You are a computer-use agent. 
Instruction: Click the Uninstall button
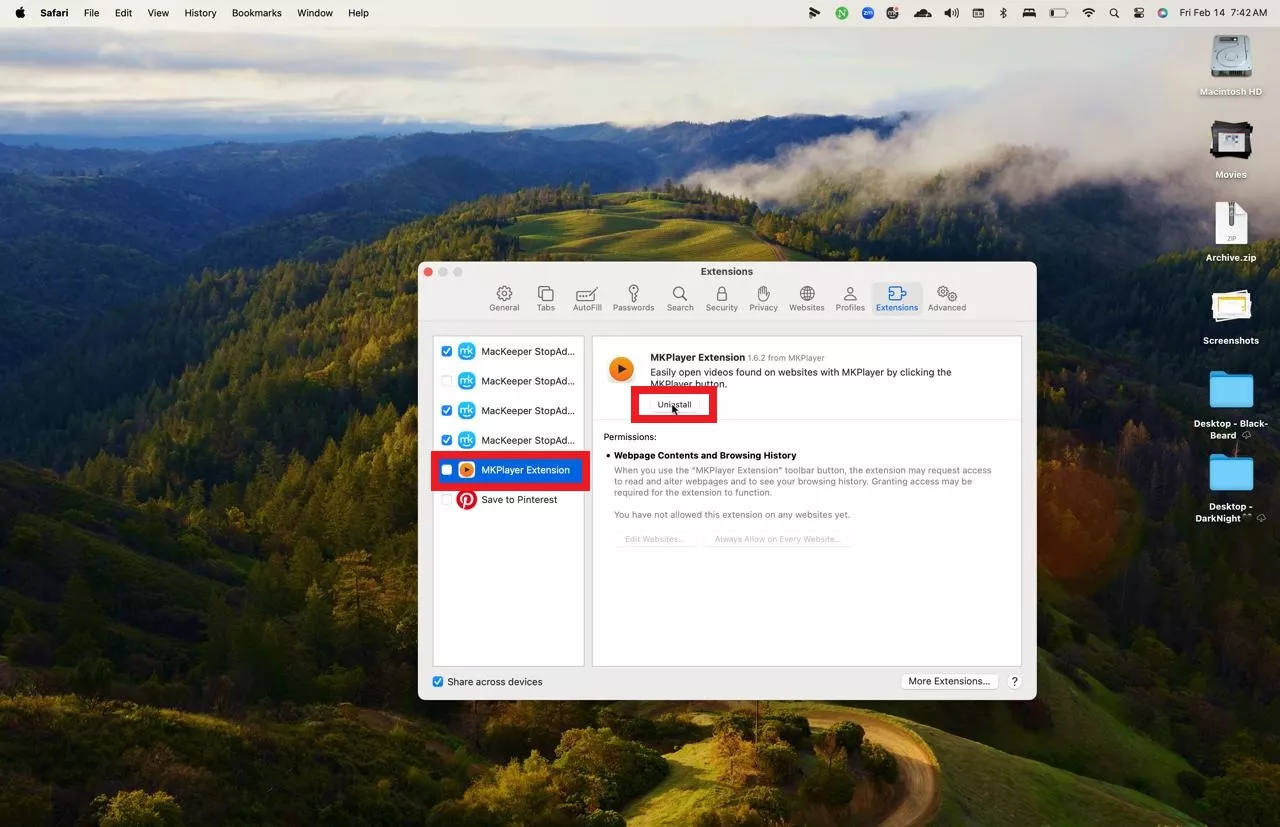click(674, 405)
